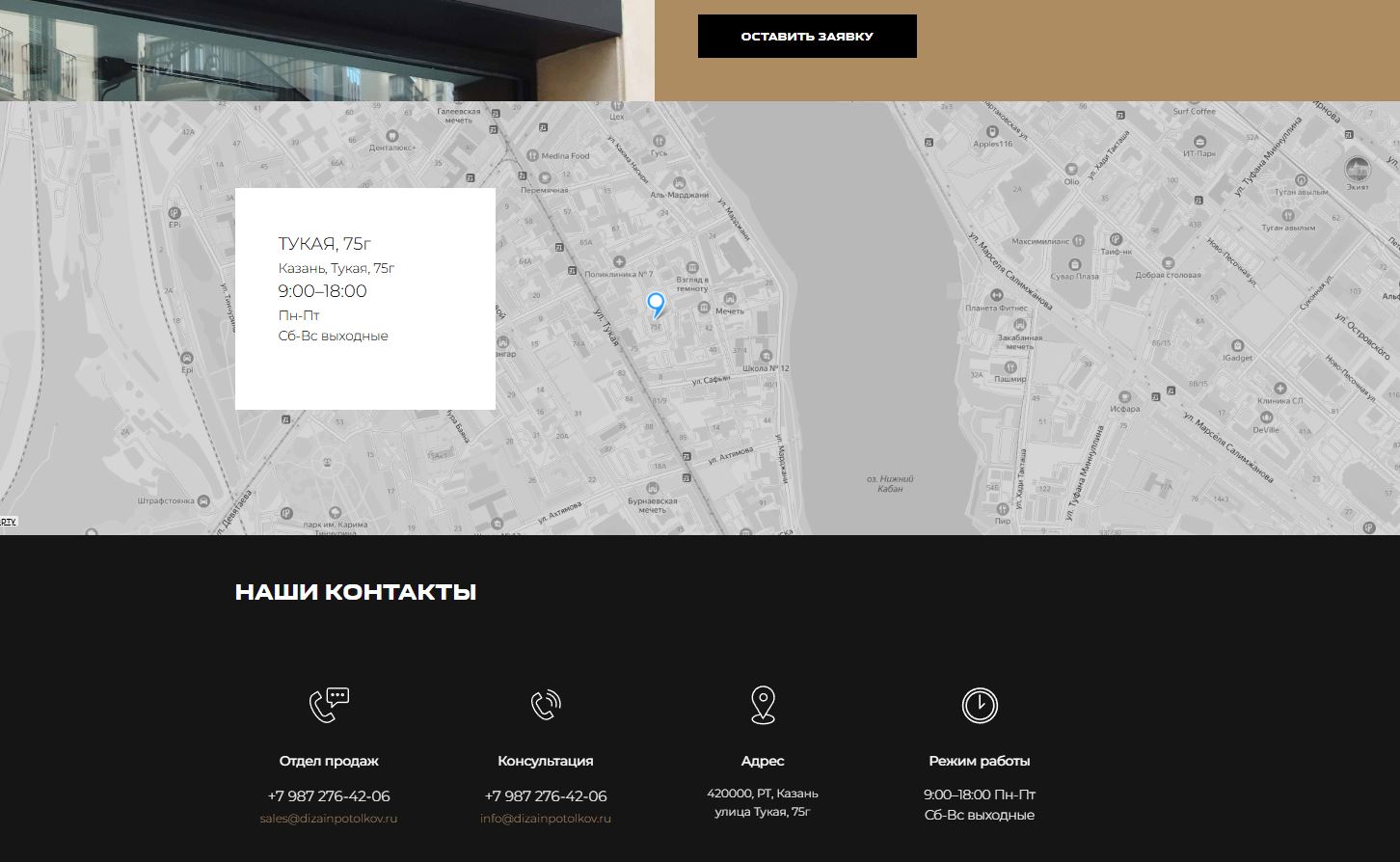Click the Пир restaurant map icon
The height and width of the screenshot is (862, 1400).
pyautogui.click(x=1003, y=509)
